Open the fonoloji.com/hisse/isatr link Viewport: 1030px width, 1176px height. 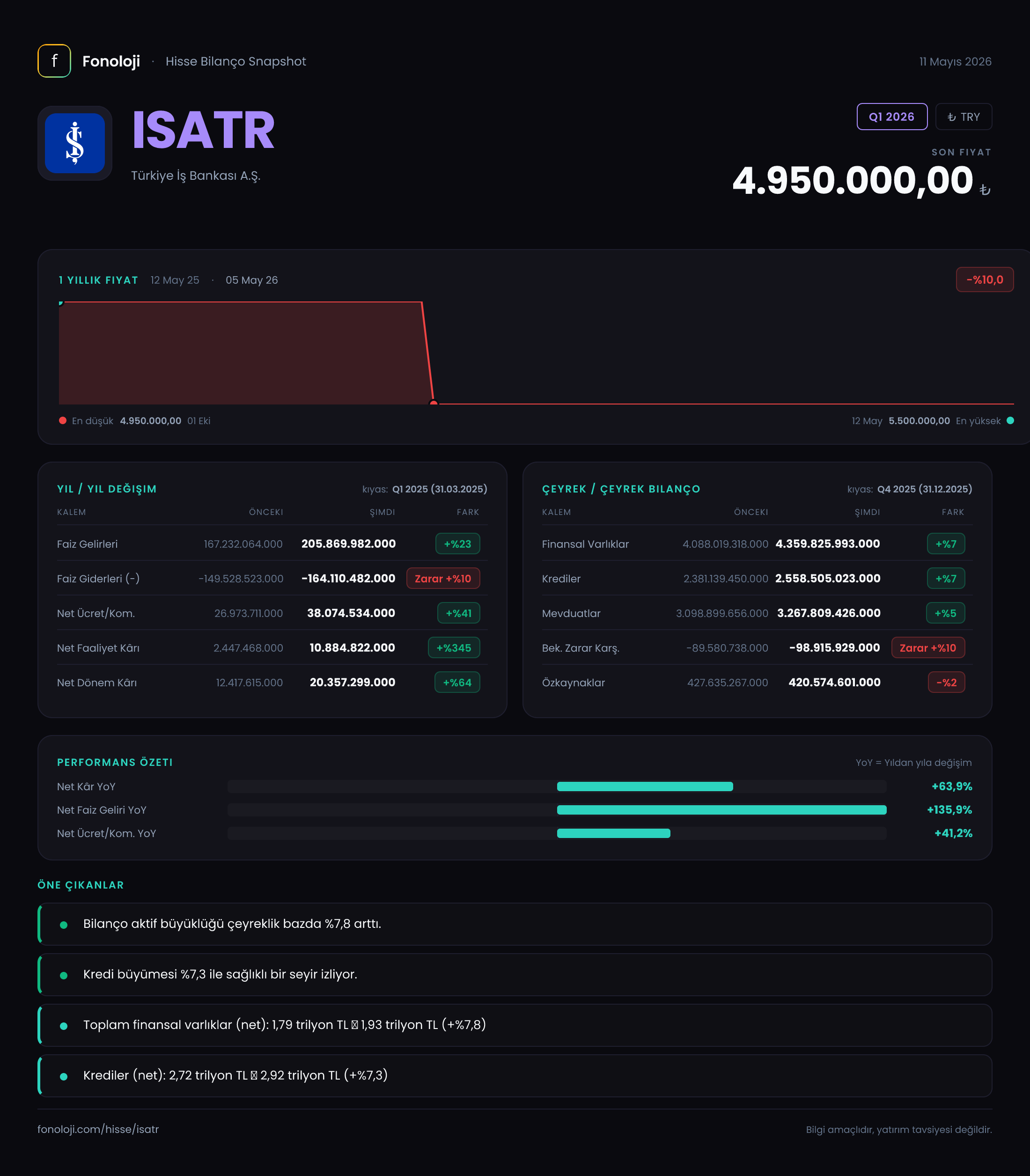click(98, 1129)
